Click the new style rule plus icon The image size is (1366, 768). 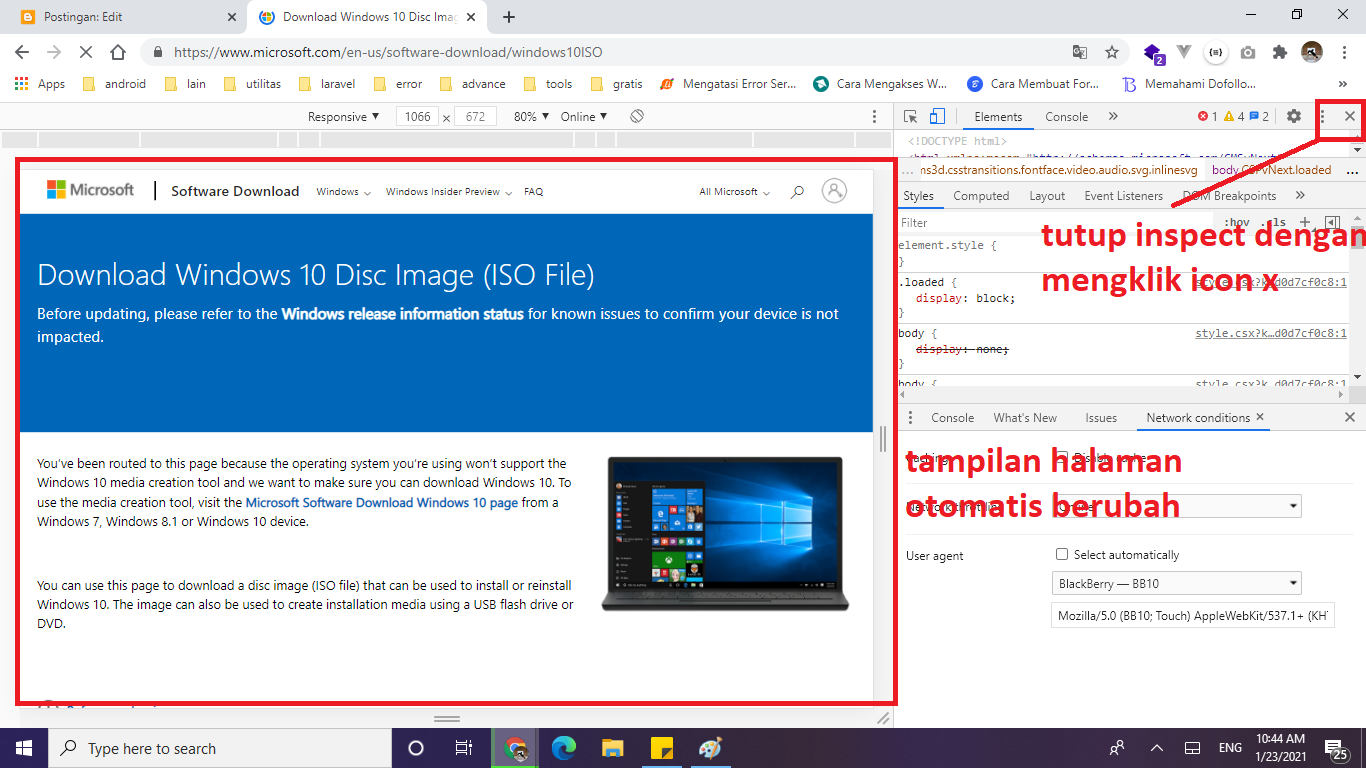coord(1305,222)
